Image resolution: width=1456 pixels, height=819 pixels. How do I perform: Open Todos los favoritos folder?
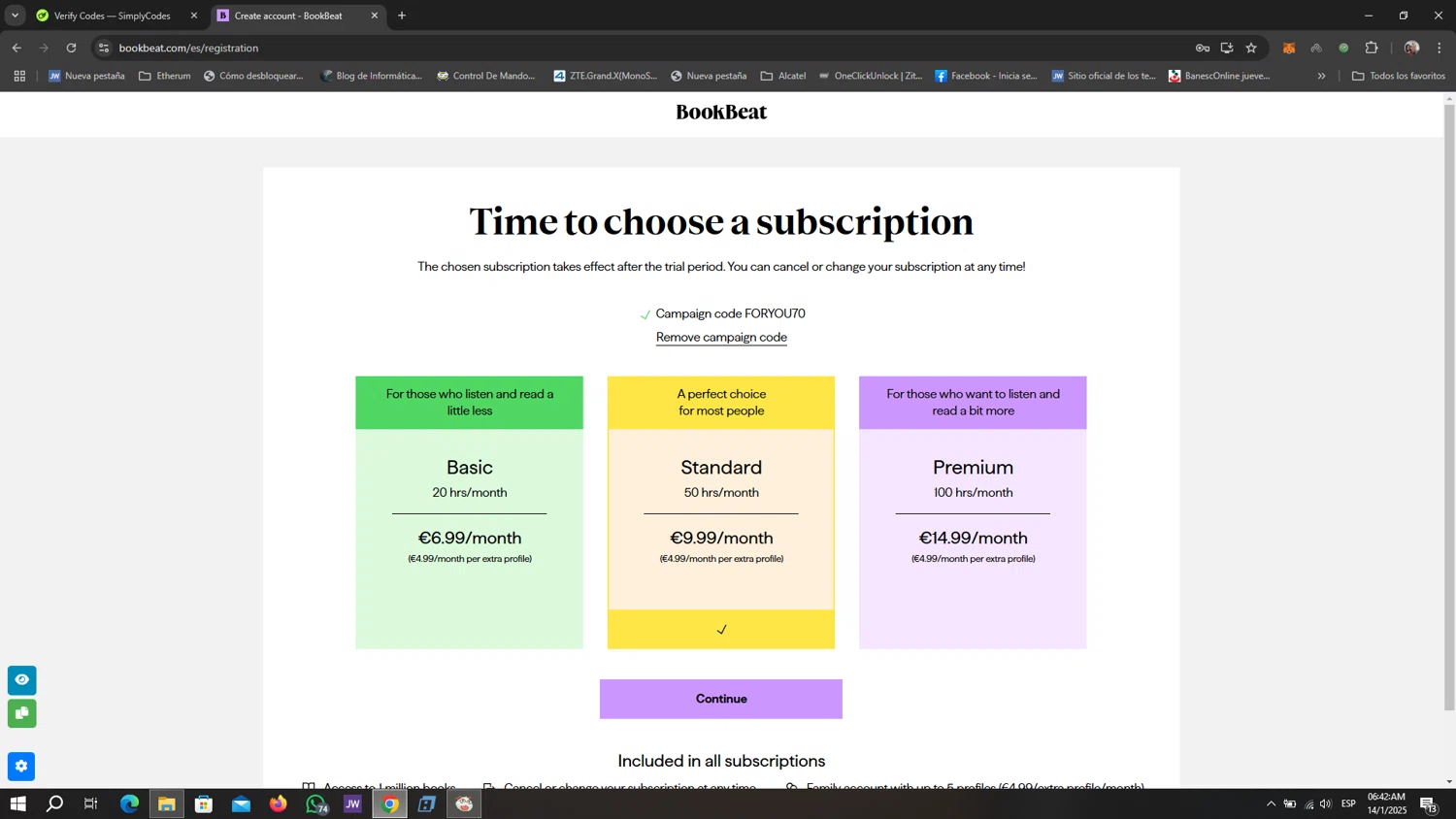(x=1399, y=76)
